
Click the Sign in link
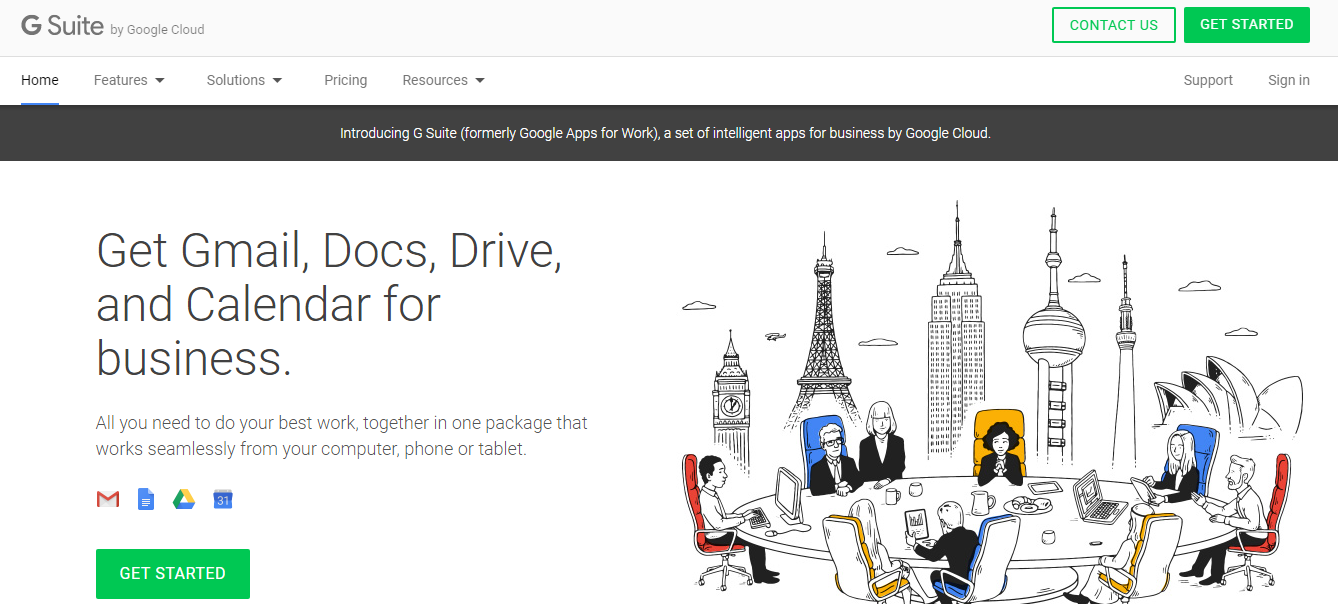click(1288, 80)
